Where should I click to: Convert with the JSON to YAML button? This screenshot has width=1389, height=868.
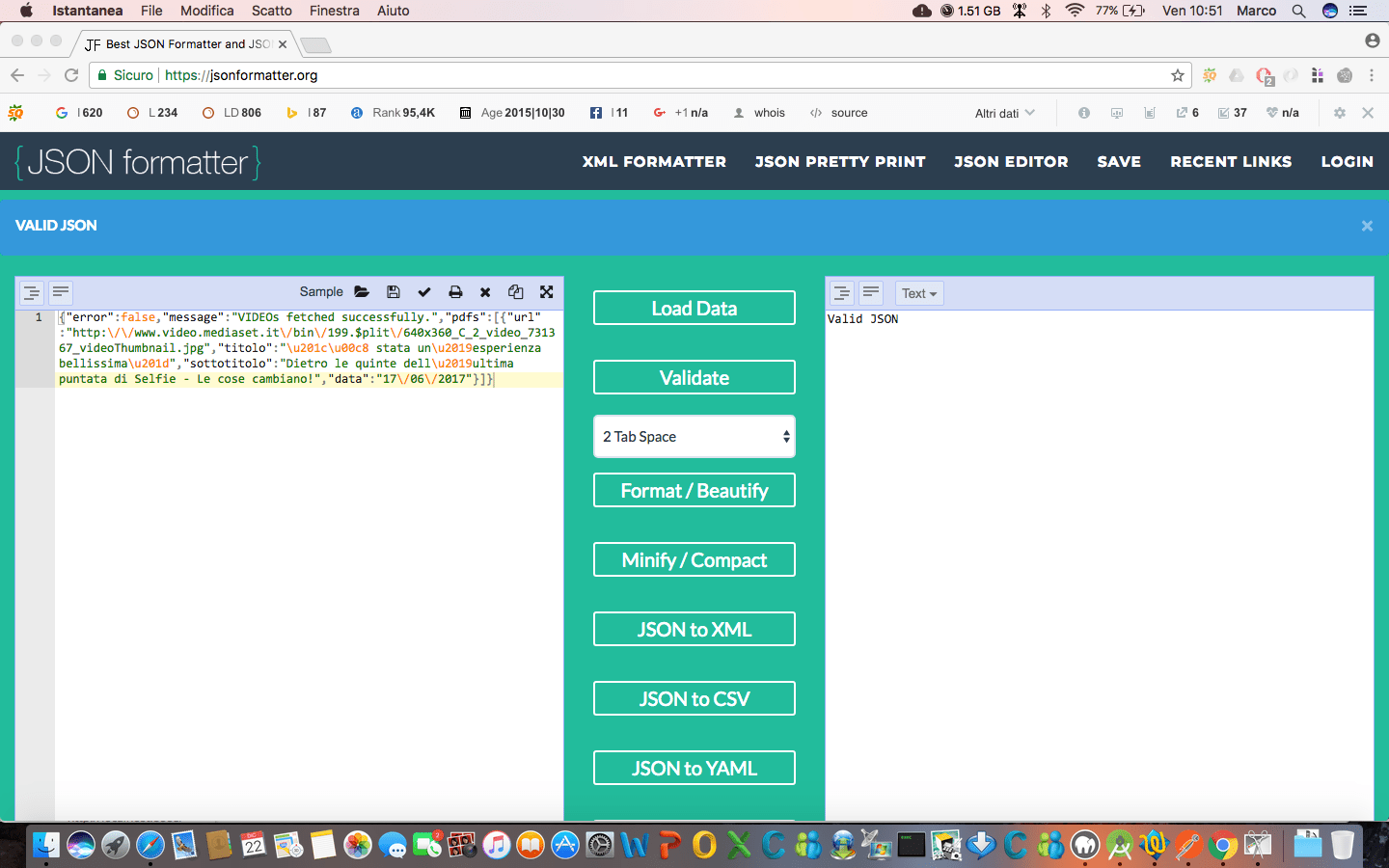[x=694, y=768]
